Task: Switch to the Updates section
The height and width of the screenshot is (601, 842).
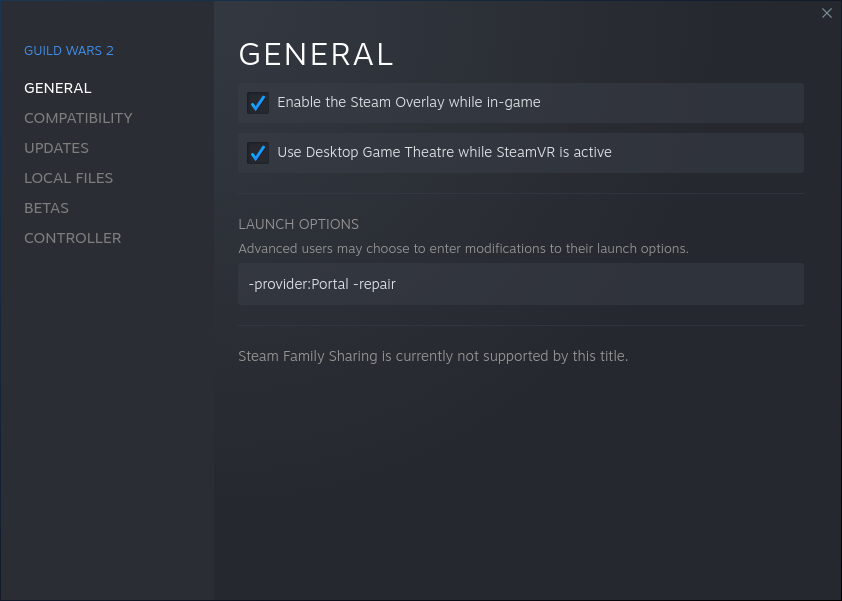Action: click(56, 148)
